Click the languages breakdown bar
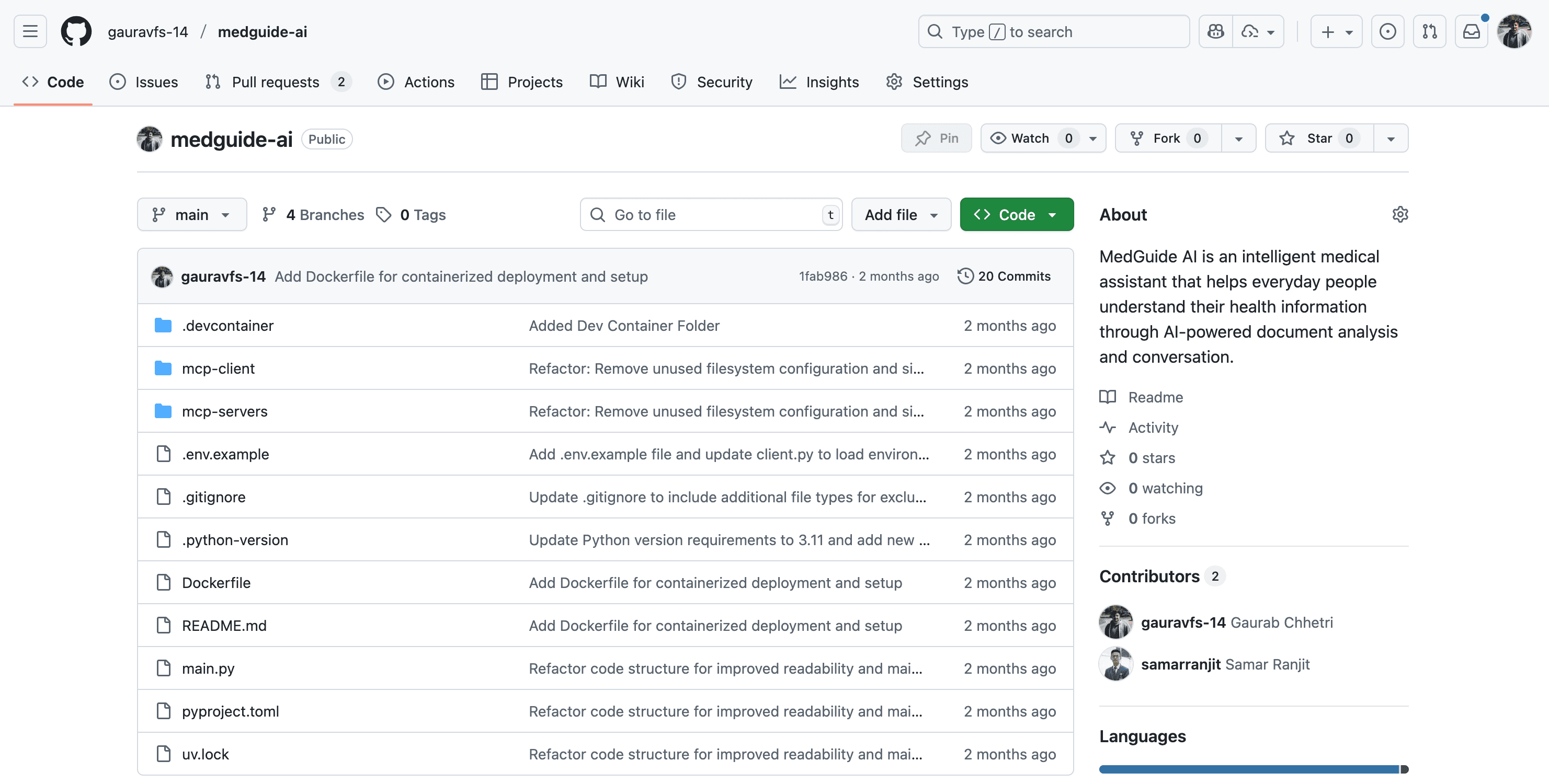The width and height of the screenshot is (1549, 784). coord(1253,769)
